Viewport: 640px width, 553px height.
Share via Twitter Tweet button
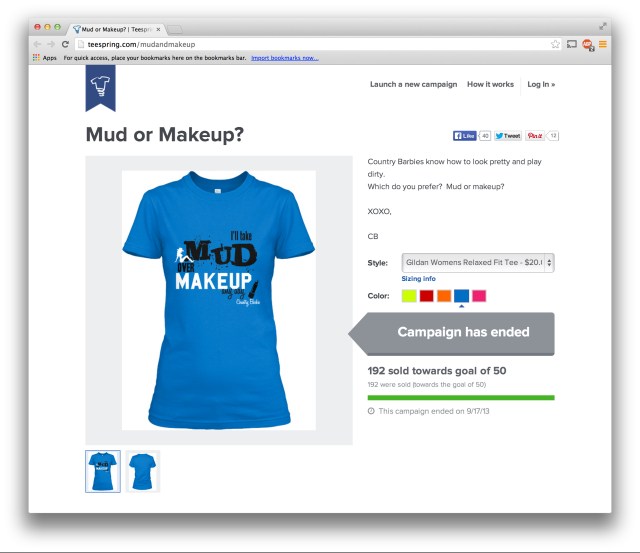[508, 136]
